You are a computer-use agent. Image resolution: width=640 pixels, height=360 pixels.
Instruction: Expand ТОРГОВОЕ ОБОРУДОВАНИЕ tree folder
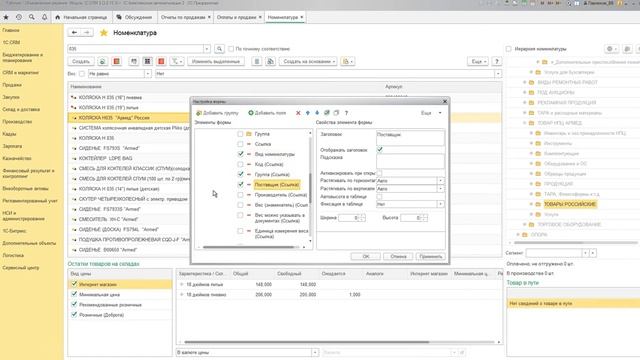[524, 225]
